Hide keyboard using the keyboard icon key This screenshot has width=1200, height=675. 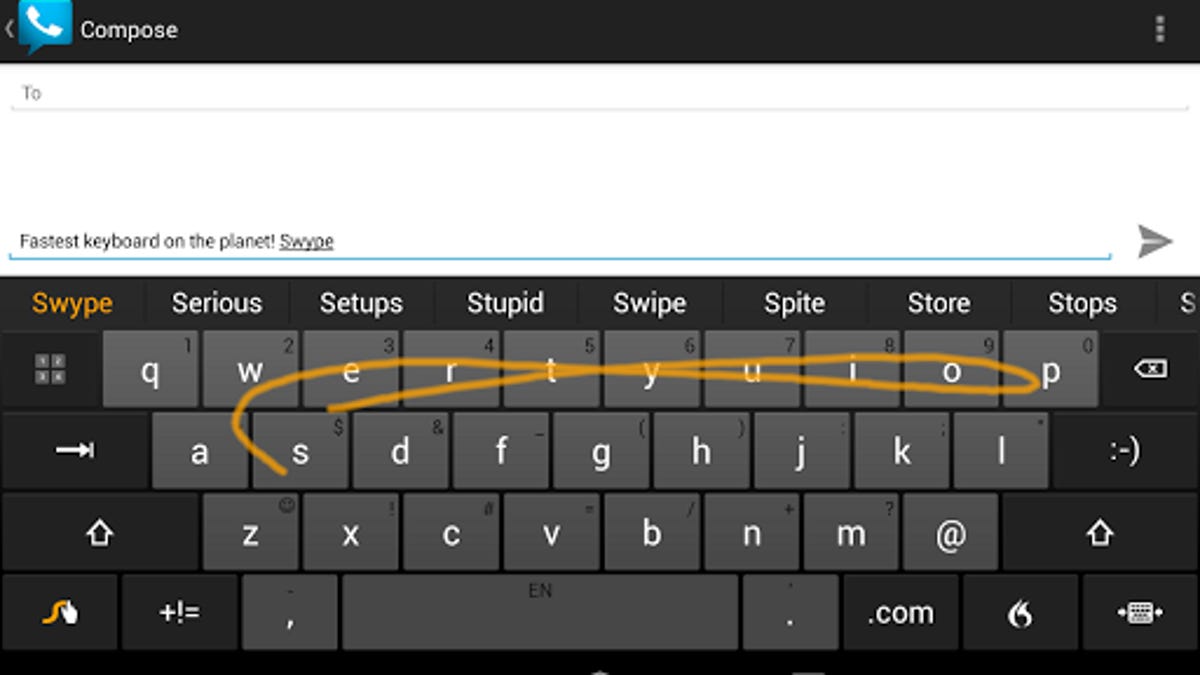(1141, 613)
